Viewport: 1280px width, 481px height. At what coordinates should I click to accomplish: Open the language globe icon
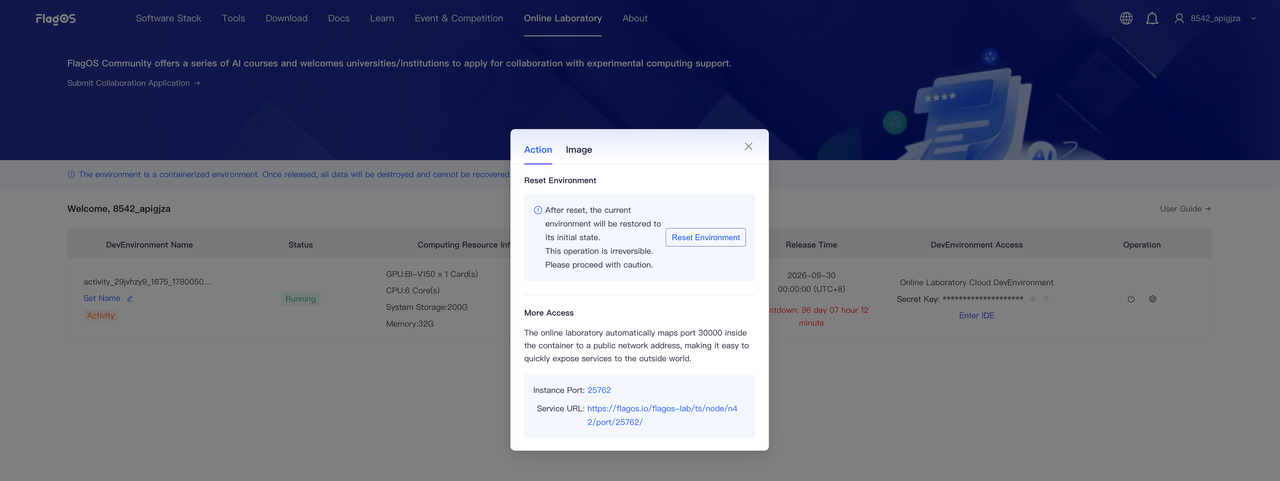click(1126, 18)
